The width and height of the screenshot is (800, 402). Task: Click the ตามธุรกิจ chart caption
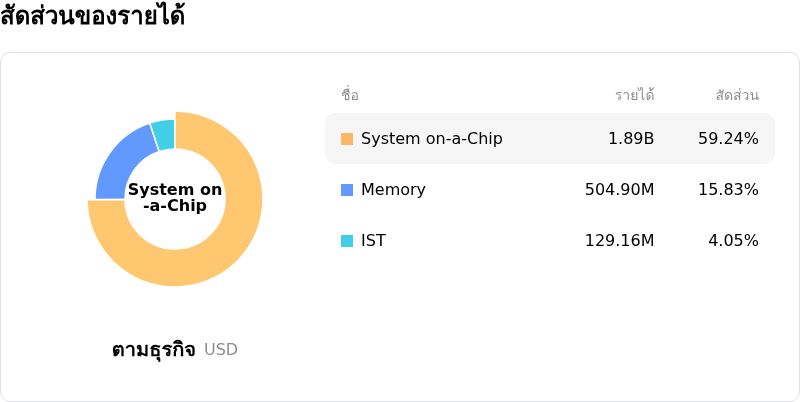[x=153, y=350]
